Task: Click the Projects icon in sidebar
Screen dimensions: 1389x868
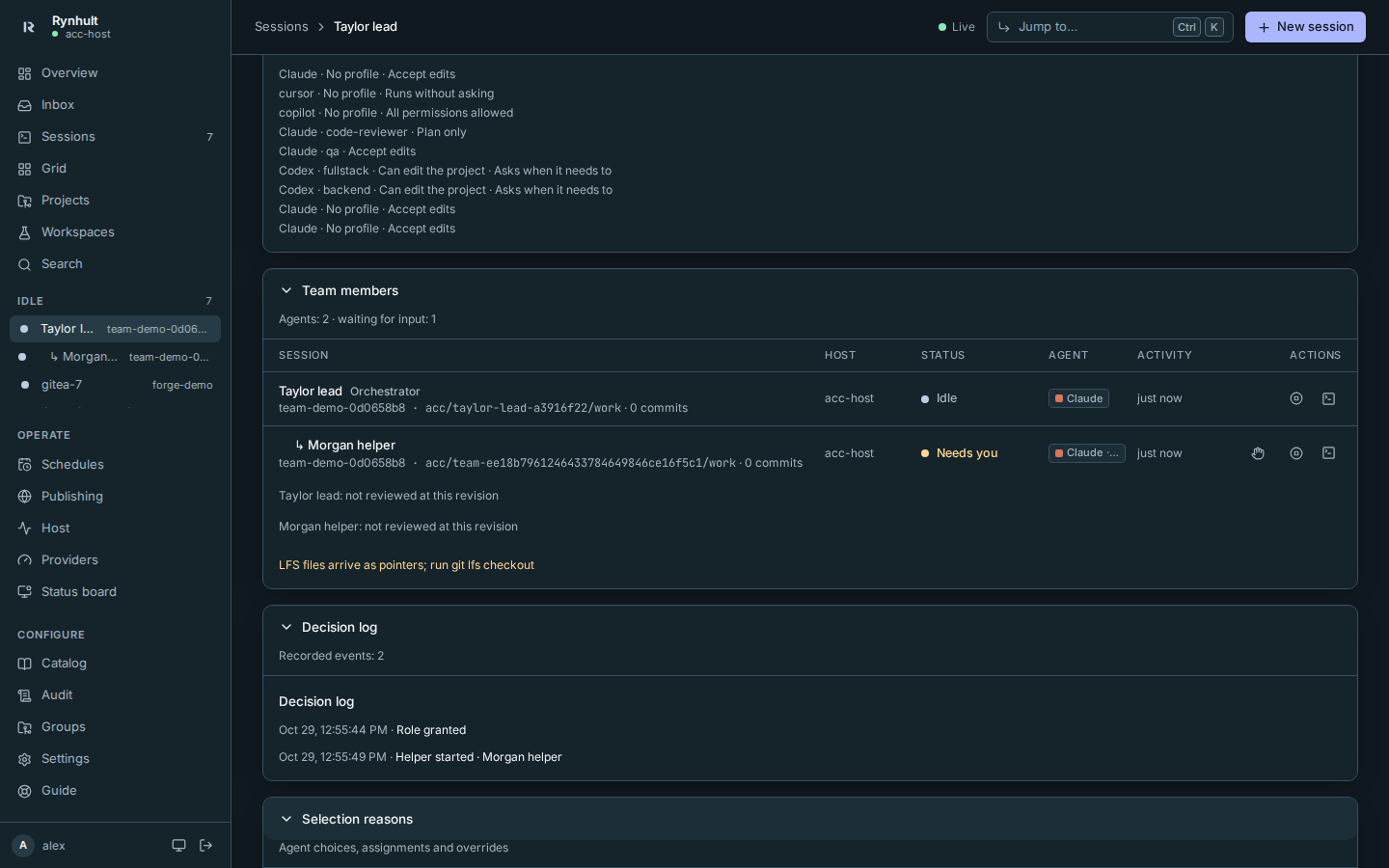Action: pyautogui.click(x=25, y=201)
